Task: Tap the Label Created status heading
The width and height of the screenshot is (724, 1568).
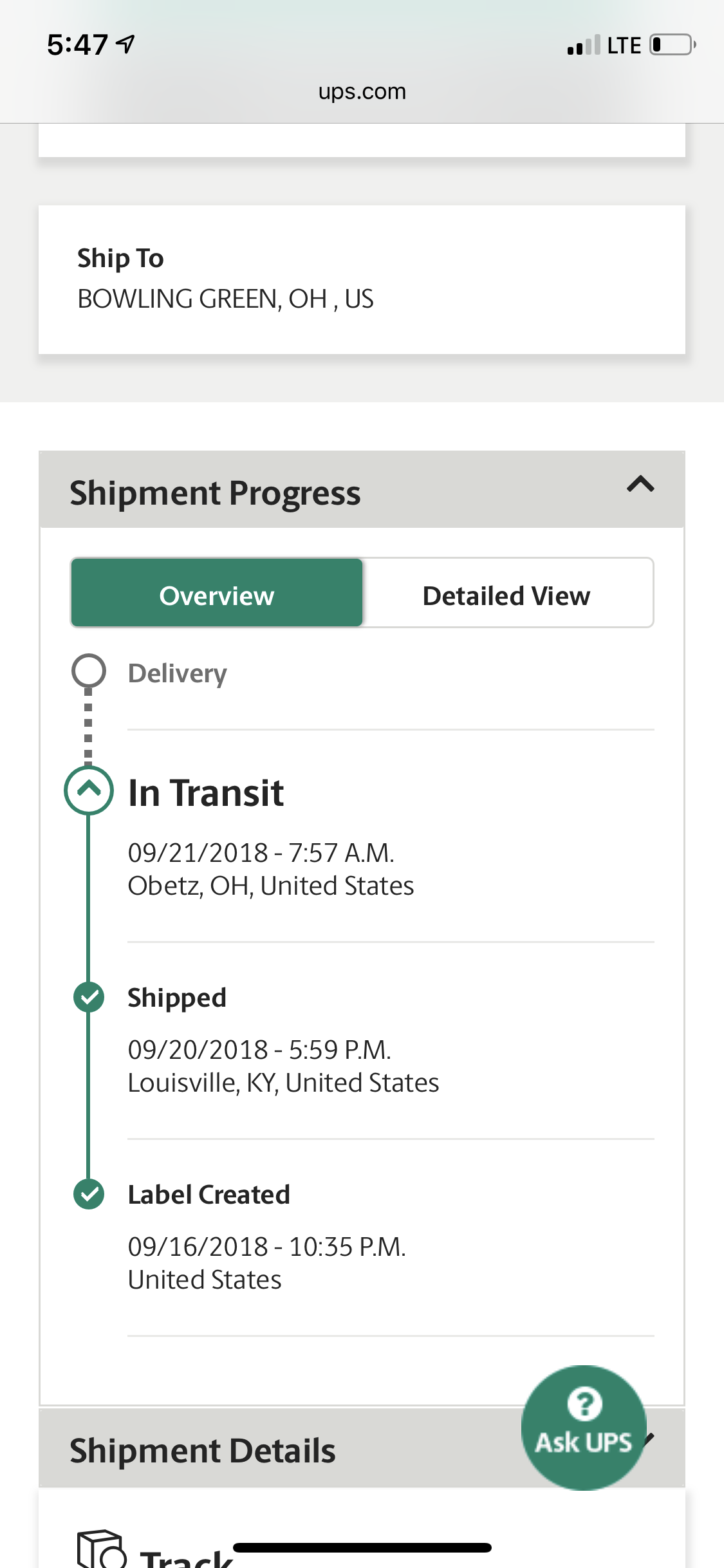Action: (x=209, y=1195)
